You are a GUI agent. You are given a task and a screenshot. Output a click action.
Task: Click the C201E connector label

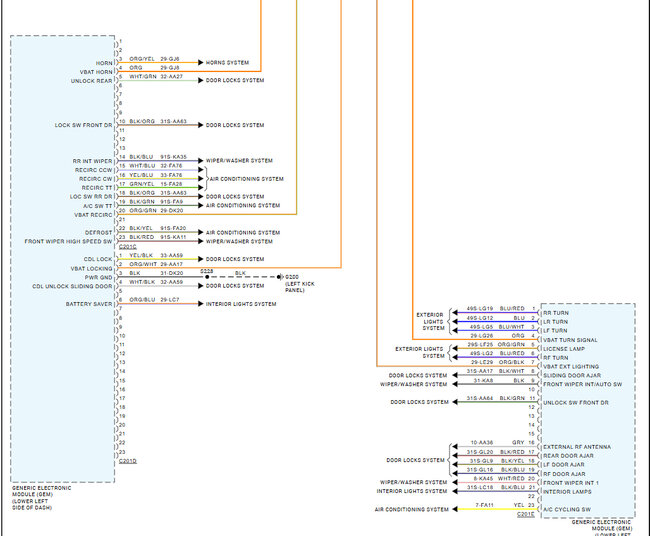pyautogui.click(x=526, y=514)
